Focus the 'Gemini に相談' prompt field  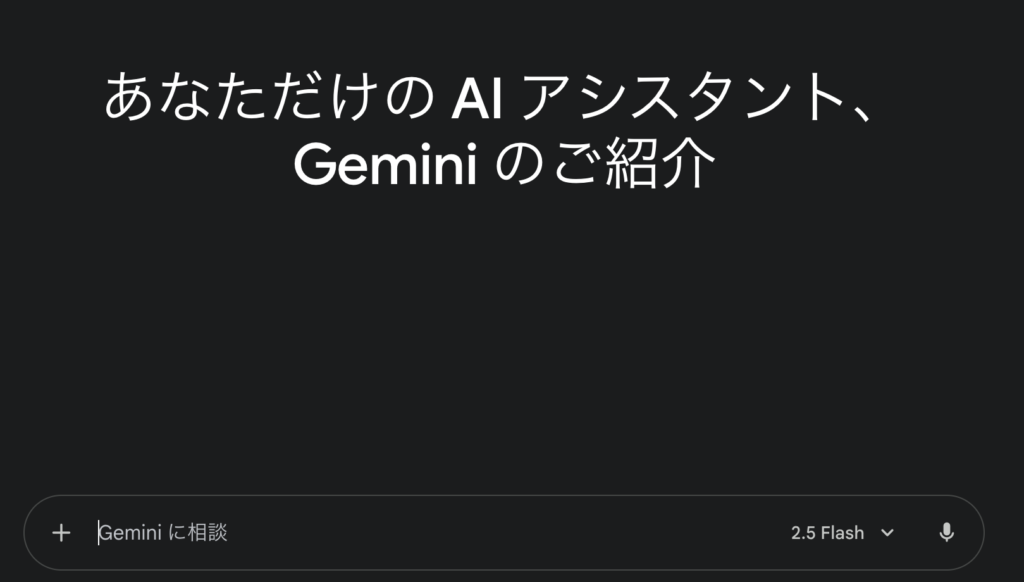click(438, 533)
